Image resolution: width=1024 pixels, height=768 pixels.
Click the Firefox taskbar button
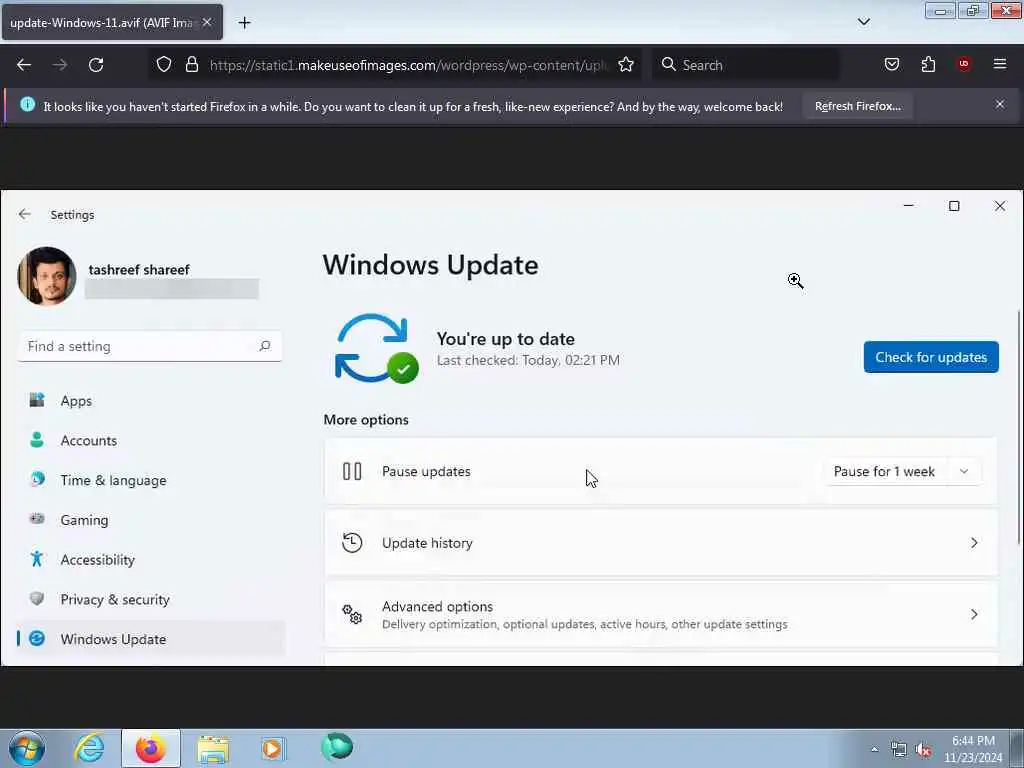tap(151, 748)
